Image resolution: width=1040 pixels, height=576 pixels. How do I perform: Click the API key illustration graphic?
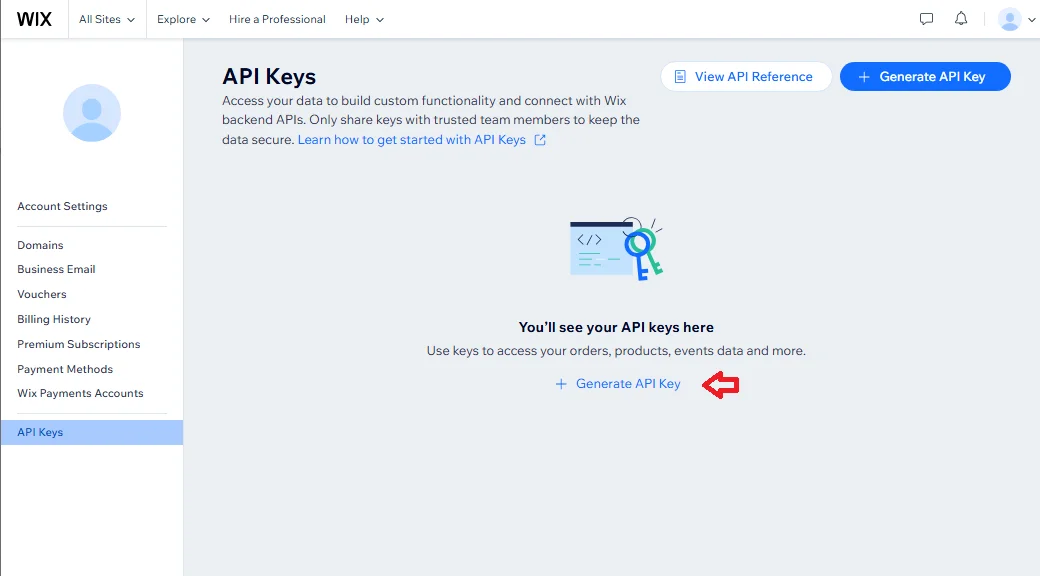click(615, 245)
